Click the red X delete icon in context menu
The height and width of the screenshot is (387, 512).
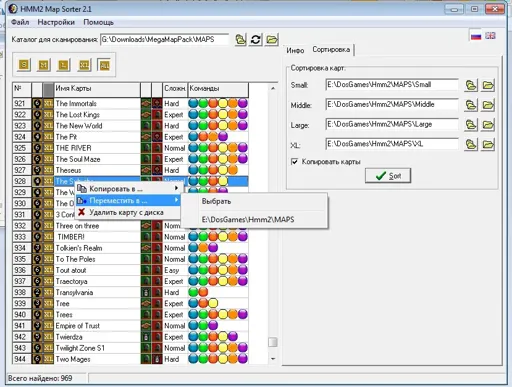(82, 212)
